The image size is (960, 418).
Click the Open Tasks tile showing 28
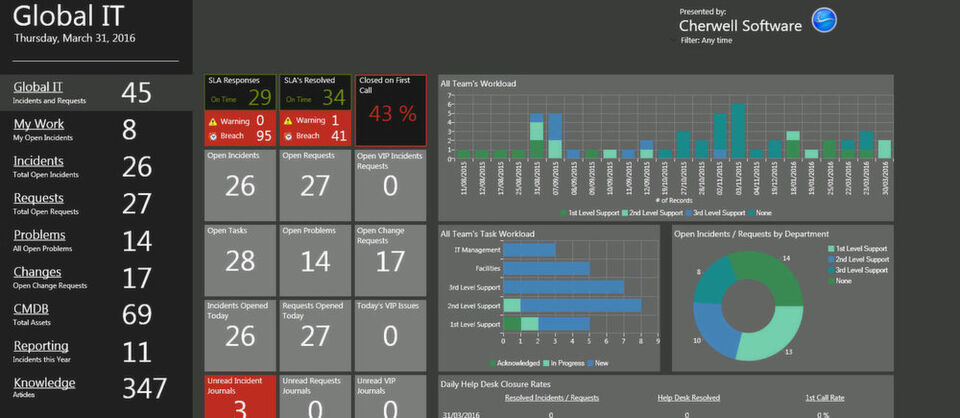240,261
